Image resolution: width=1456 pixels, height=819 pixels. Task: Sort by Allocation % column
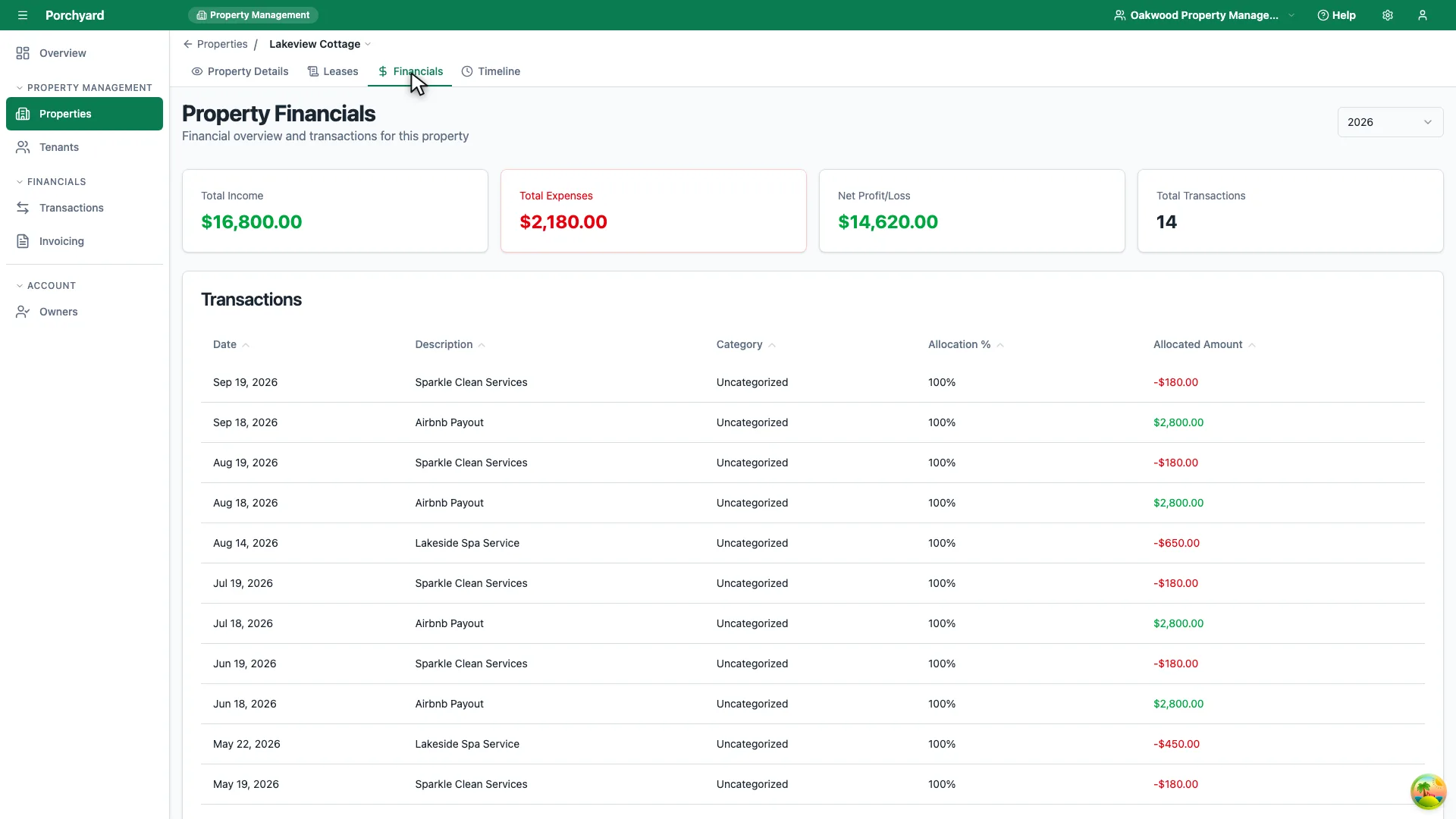coord(966,344)
